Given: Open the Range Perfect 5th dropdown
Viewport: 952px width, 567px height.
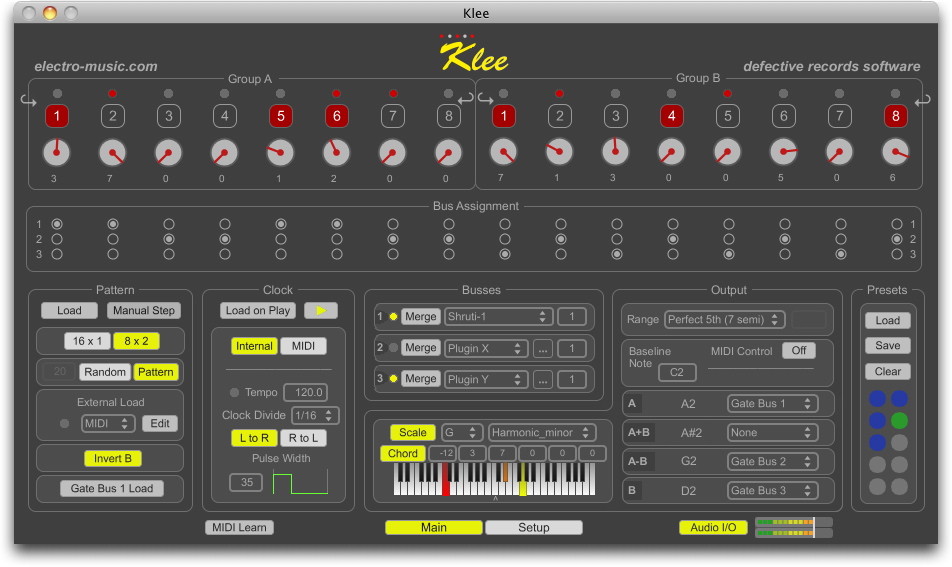Looking at the screenshot, I should click(x=724, y=319).
